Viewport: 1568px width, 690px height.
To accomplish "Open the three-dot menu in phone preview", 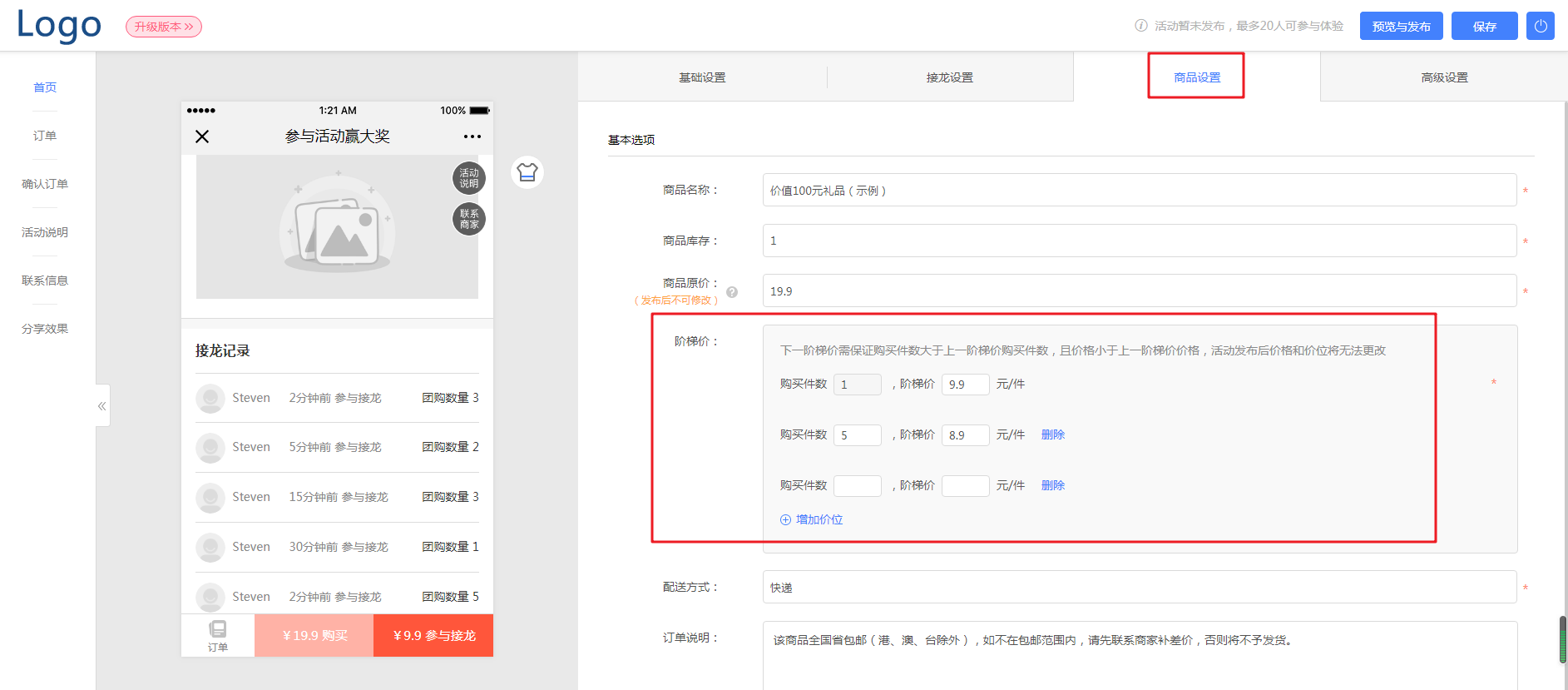I will pyautogui.click(x=472, y=137).
